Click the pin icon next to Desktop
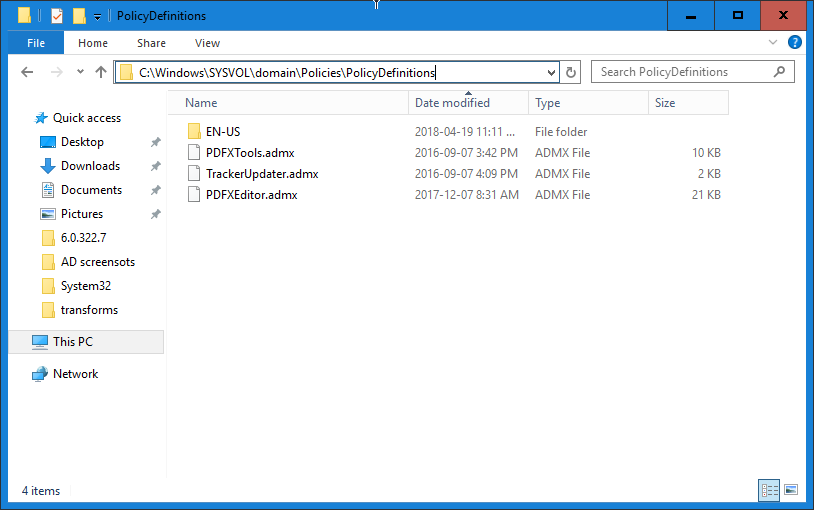 pos(155,142)
